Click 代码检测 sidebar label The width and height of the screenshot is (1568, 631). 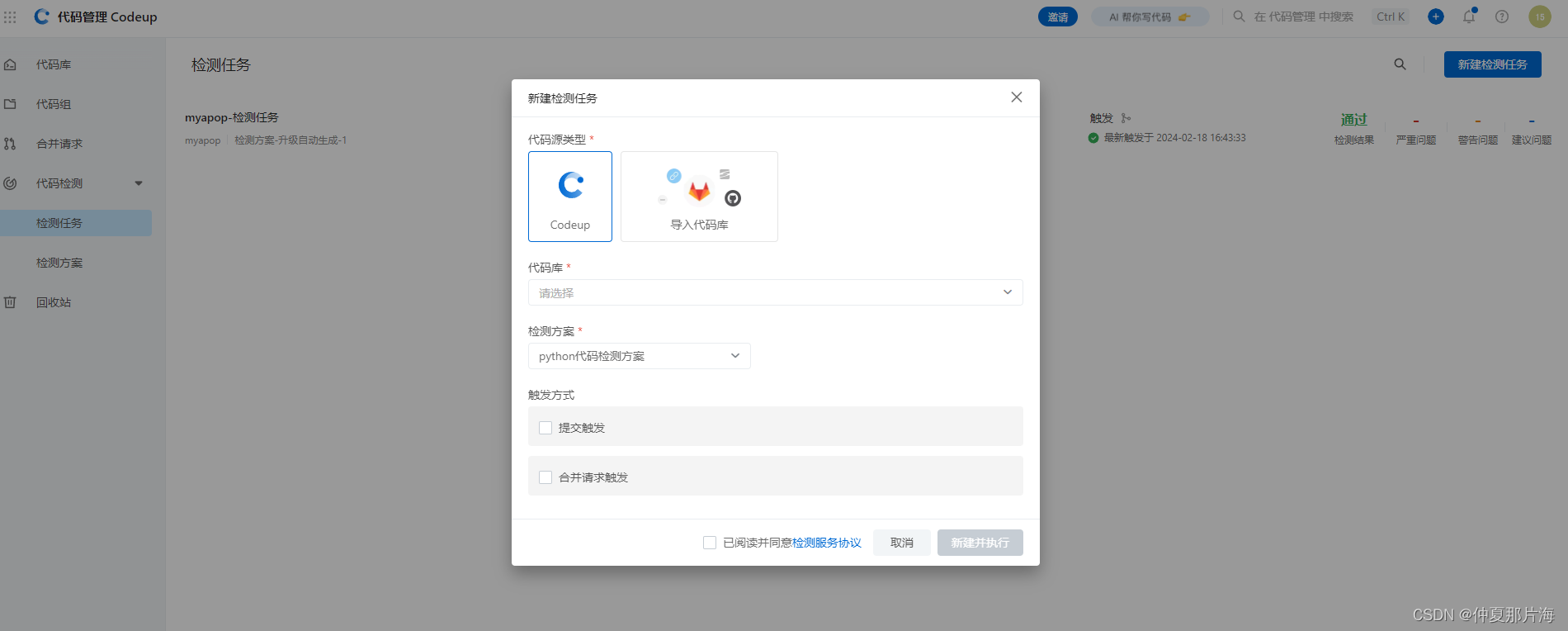(x=59, y=183)
